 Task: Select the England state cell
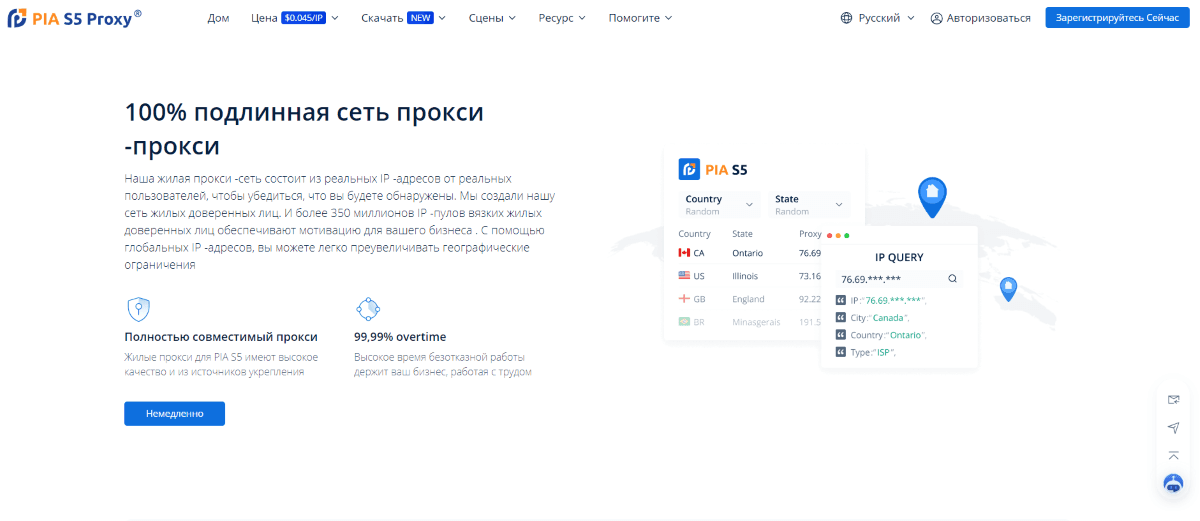click(x=748, y=299)
